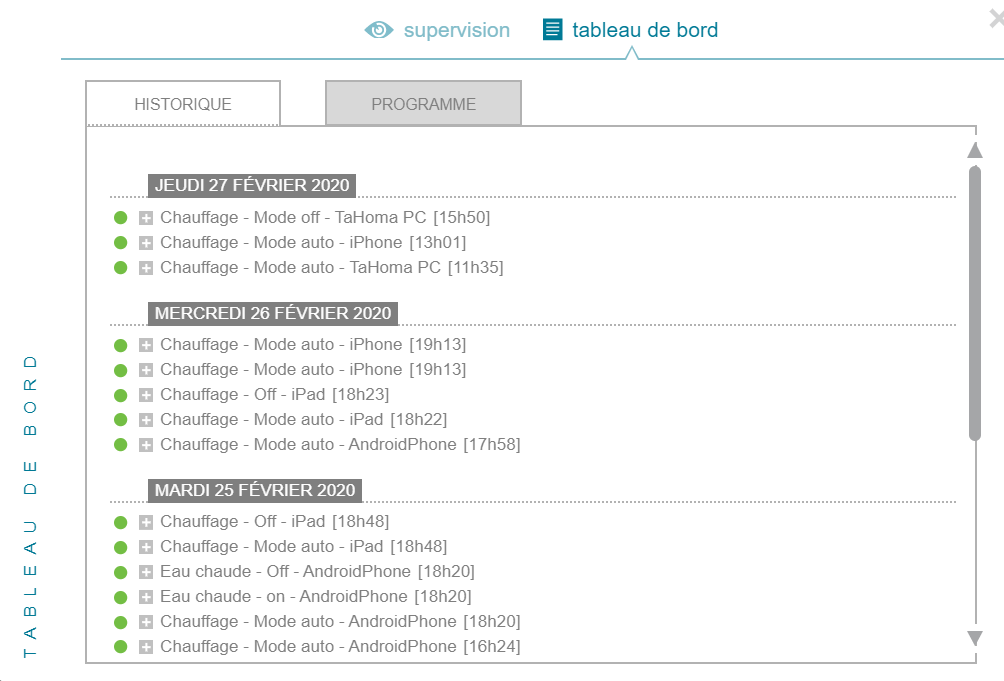Click Chauffage Mode auto TaHoma PC 11h35 text
1004x681 pixels.
coord(332,268)
